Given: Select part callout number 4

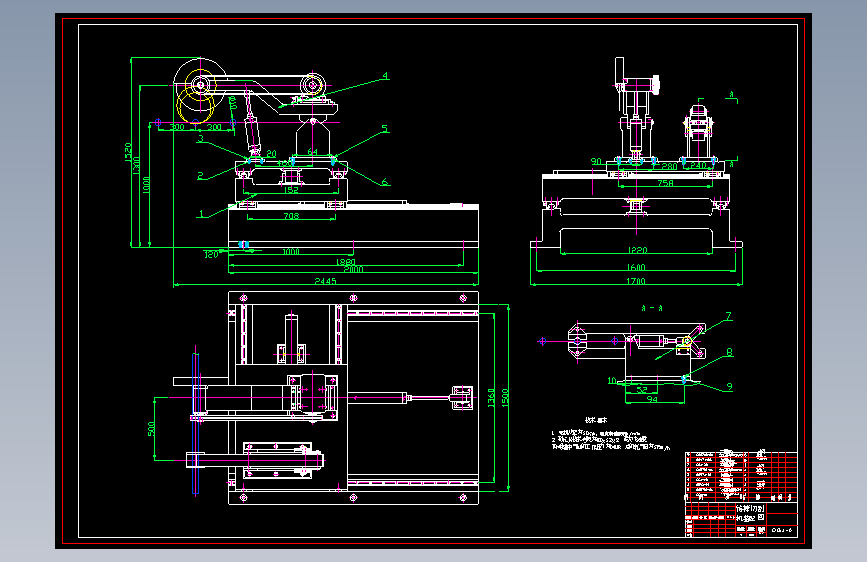Looking at the screenshot, I should click(385, 76).
